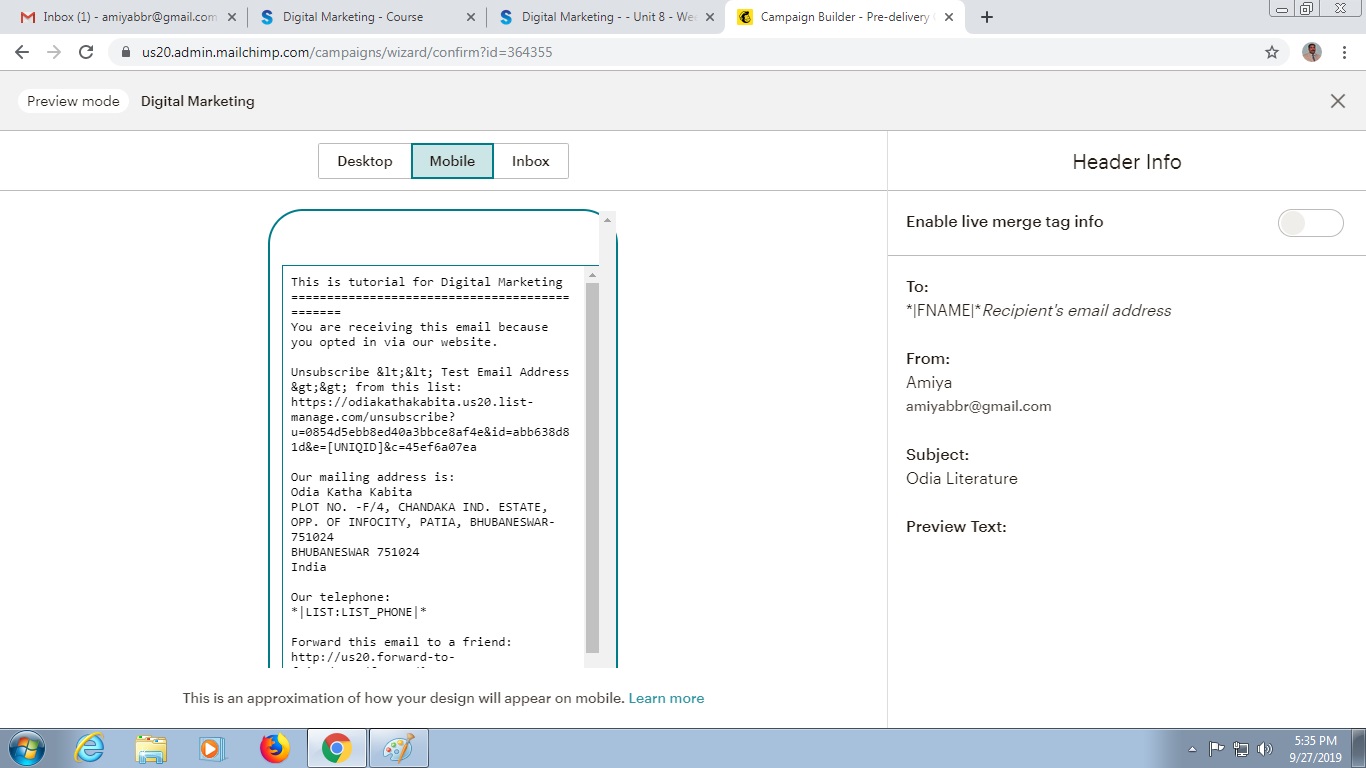Open the Chrome profile avatar
1366x768 pixels.
1312,52
